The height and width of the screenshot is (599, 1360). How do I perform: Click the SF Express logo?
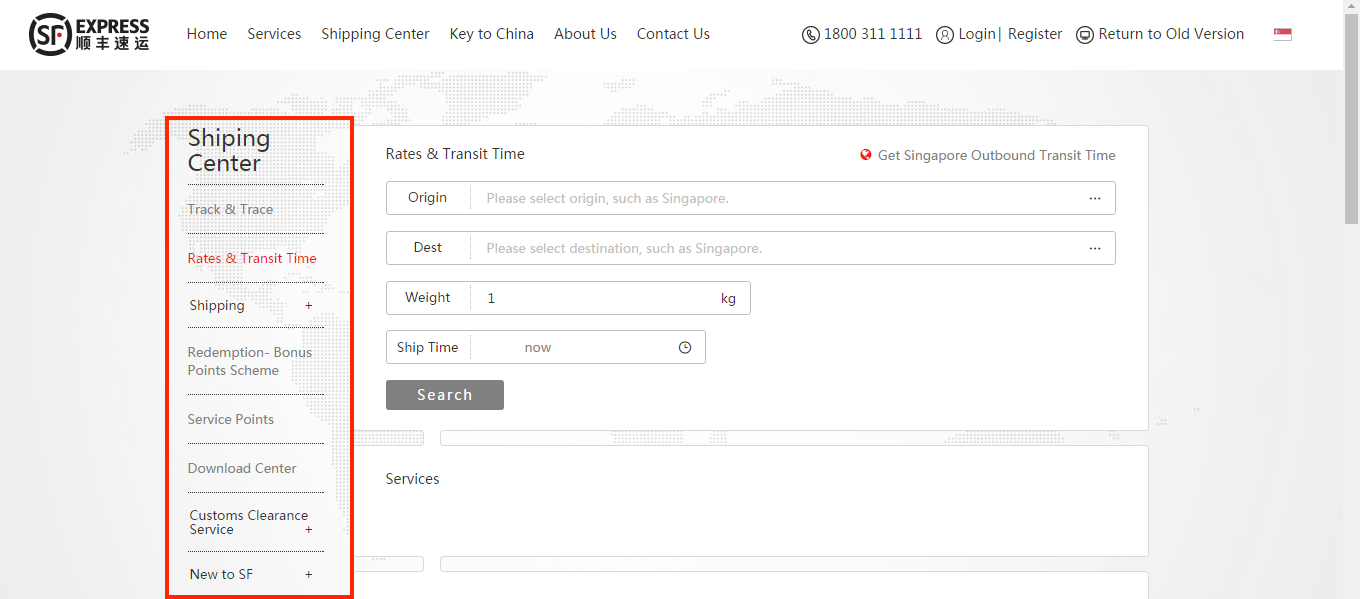tap(89, 34)
